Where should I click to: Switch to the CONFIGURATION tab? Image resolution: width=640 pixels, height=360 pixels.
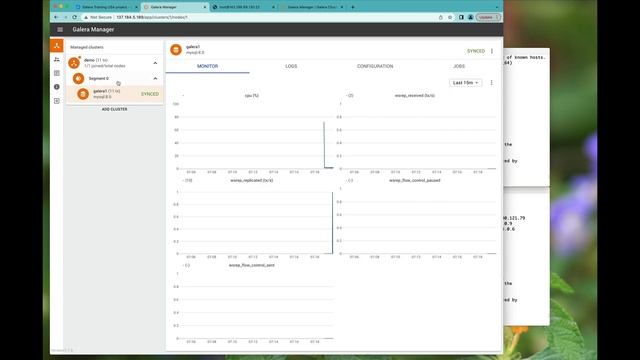point(375,66)
